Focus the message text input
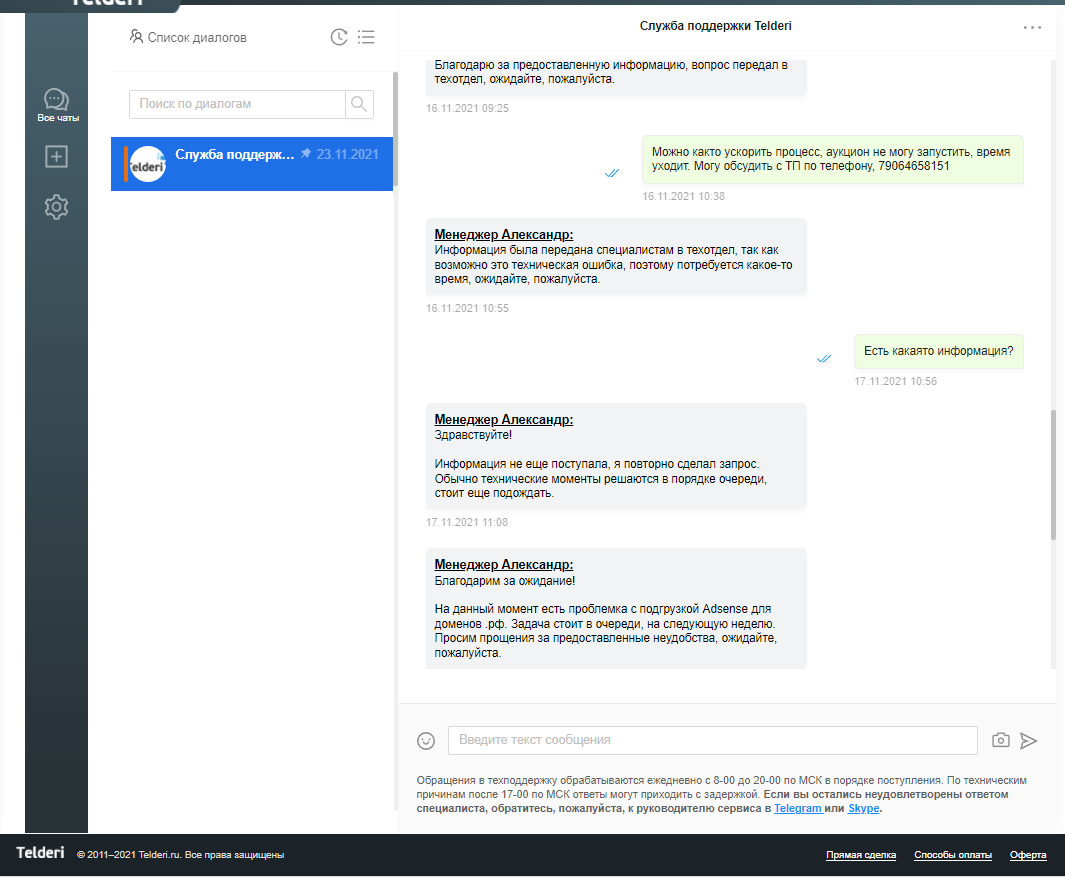The image size is (1065, 889). tap(712, 740)
